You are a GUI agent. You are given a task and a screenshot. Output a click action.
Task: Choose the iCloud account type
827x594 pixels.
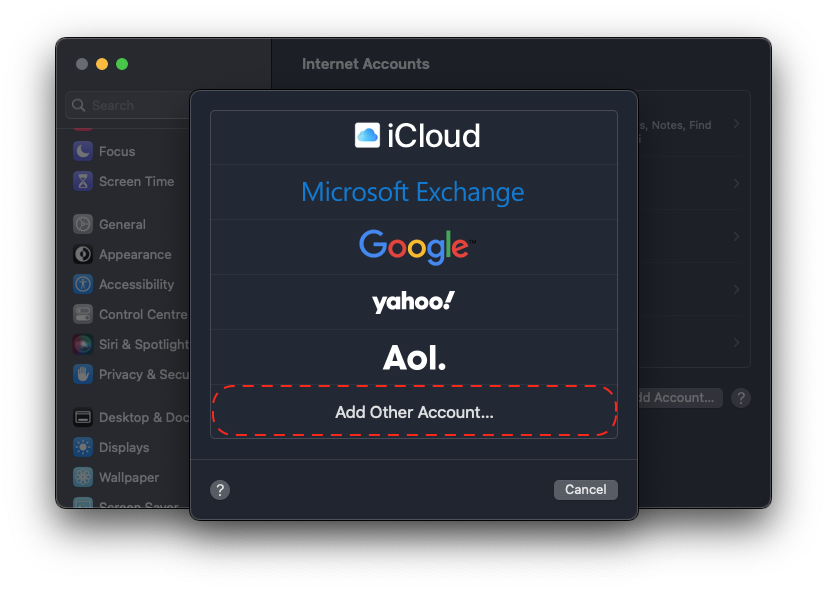tap(414, 137)
